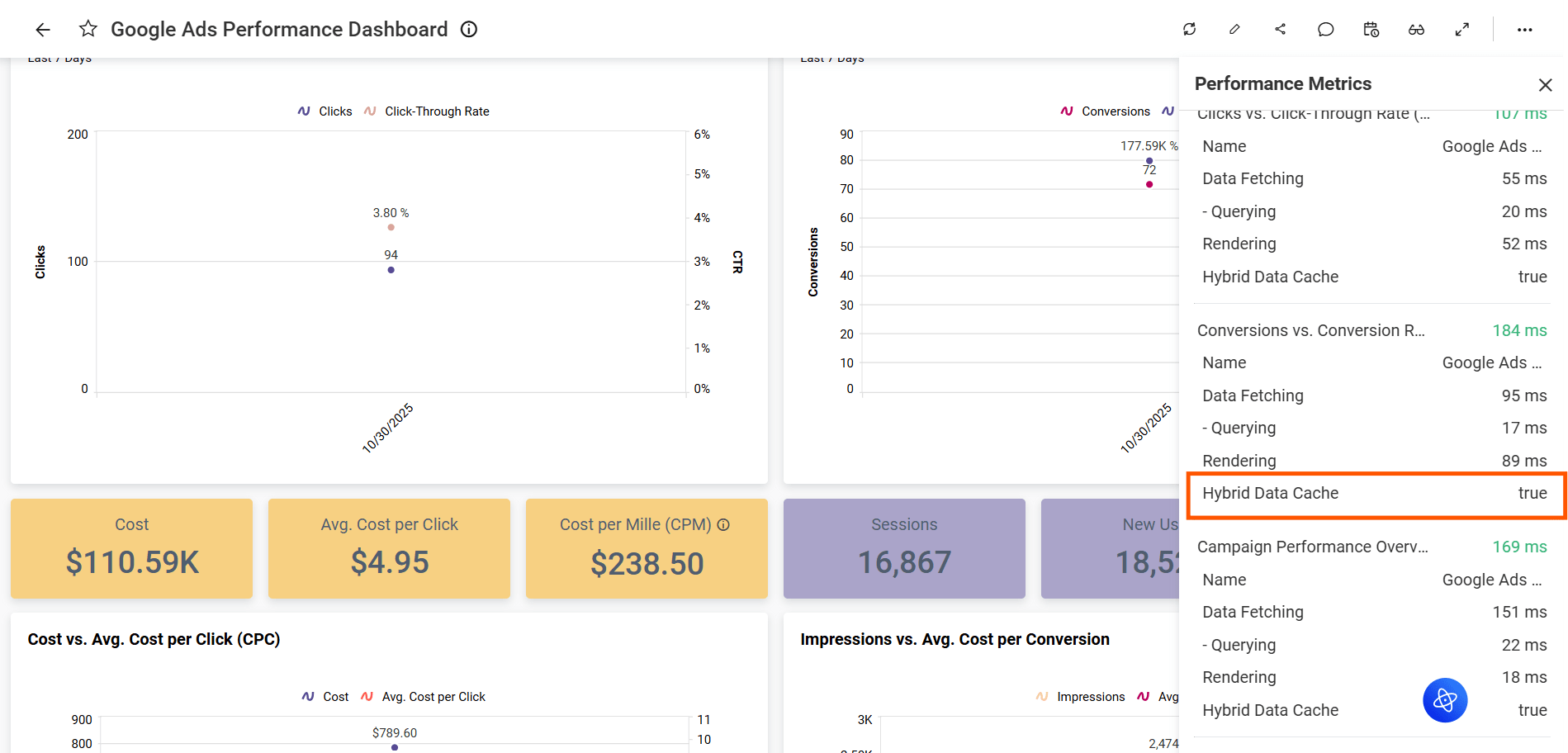Click Impressions vs. Avg. Cost per Conversion title
1568x753 pixels.
click(x=955, y=639)
